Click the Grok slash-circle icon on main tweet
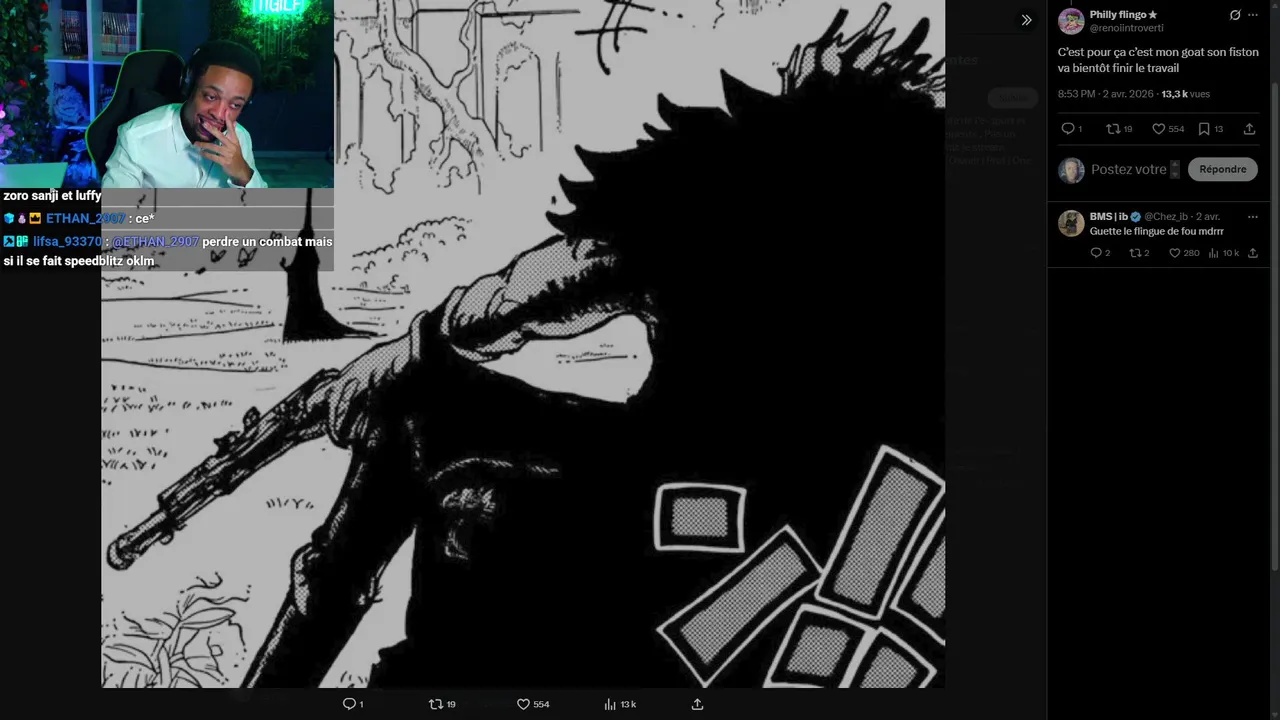 (1235, 15)
